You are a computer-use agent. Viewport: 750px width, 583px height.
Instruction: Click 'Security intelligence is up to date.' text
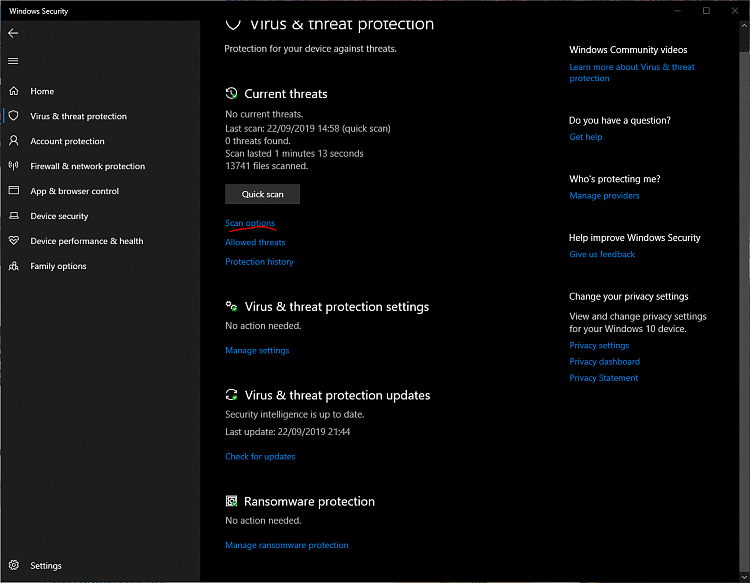coord(295,415)
